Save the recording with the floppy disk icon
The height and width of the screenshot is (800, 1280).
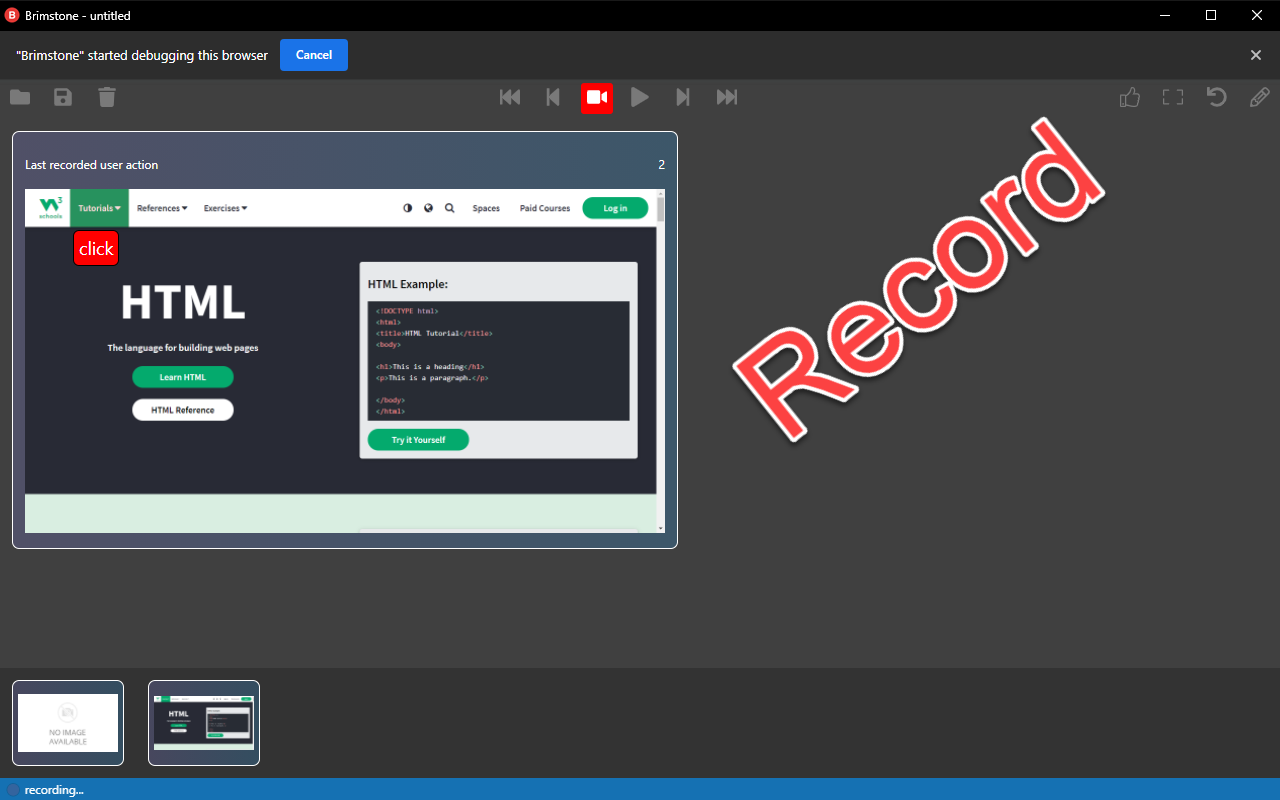[63, 97]
